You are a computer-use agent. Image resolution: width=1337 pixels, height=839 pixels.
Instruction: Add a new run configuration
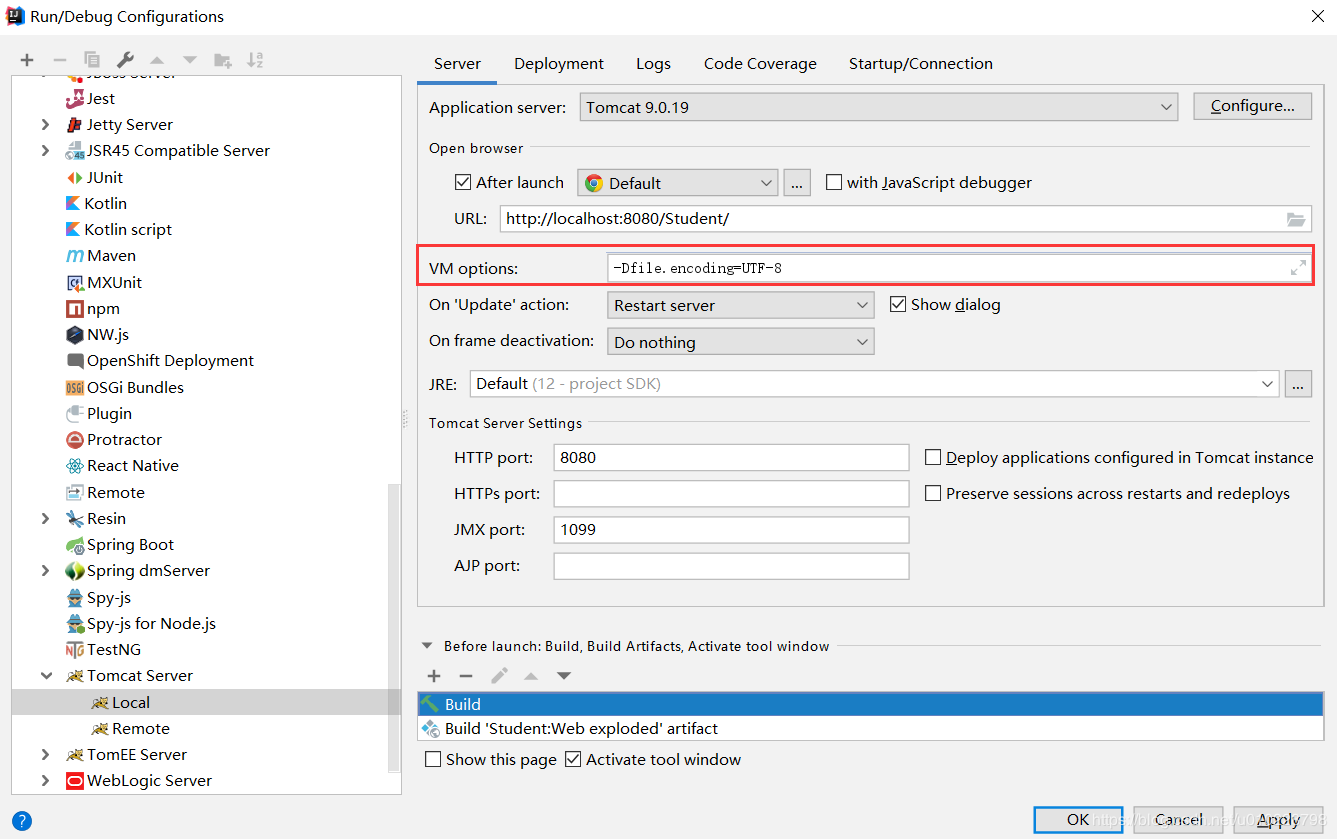pos(26,59)
